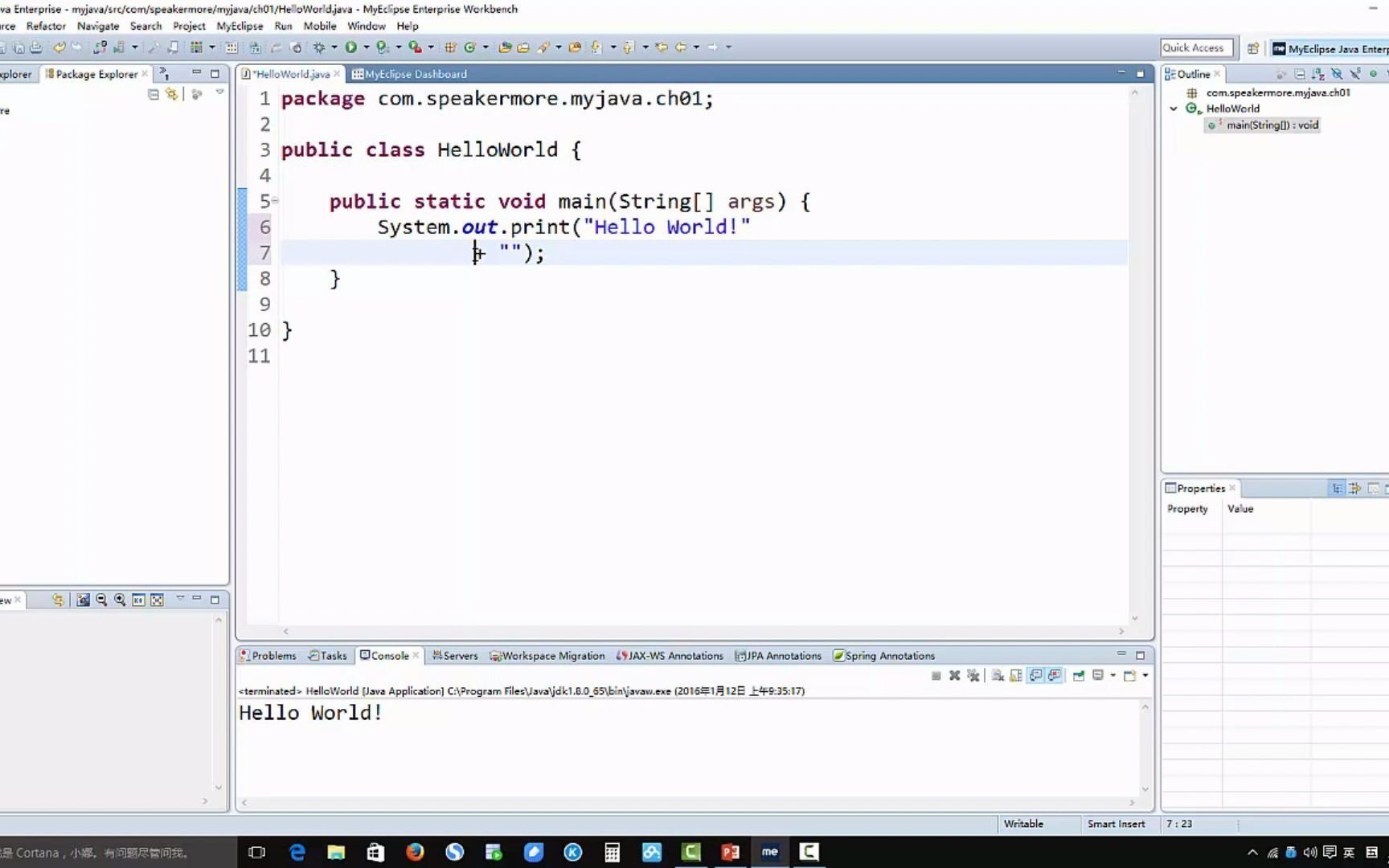Click Collapse All in the Outline panel

point(1299,74)
